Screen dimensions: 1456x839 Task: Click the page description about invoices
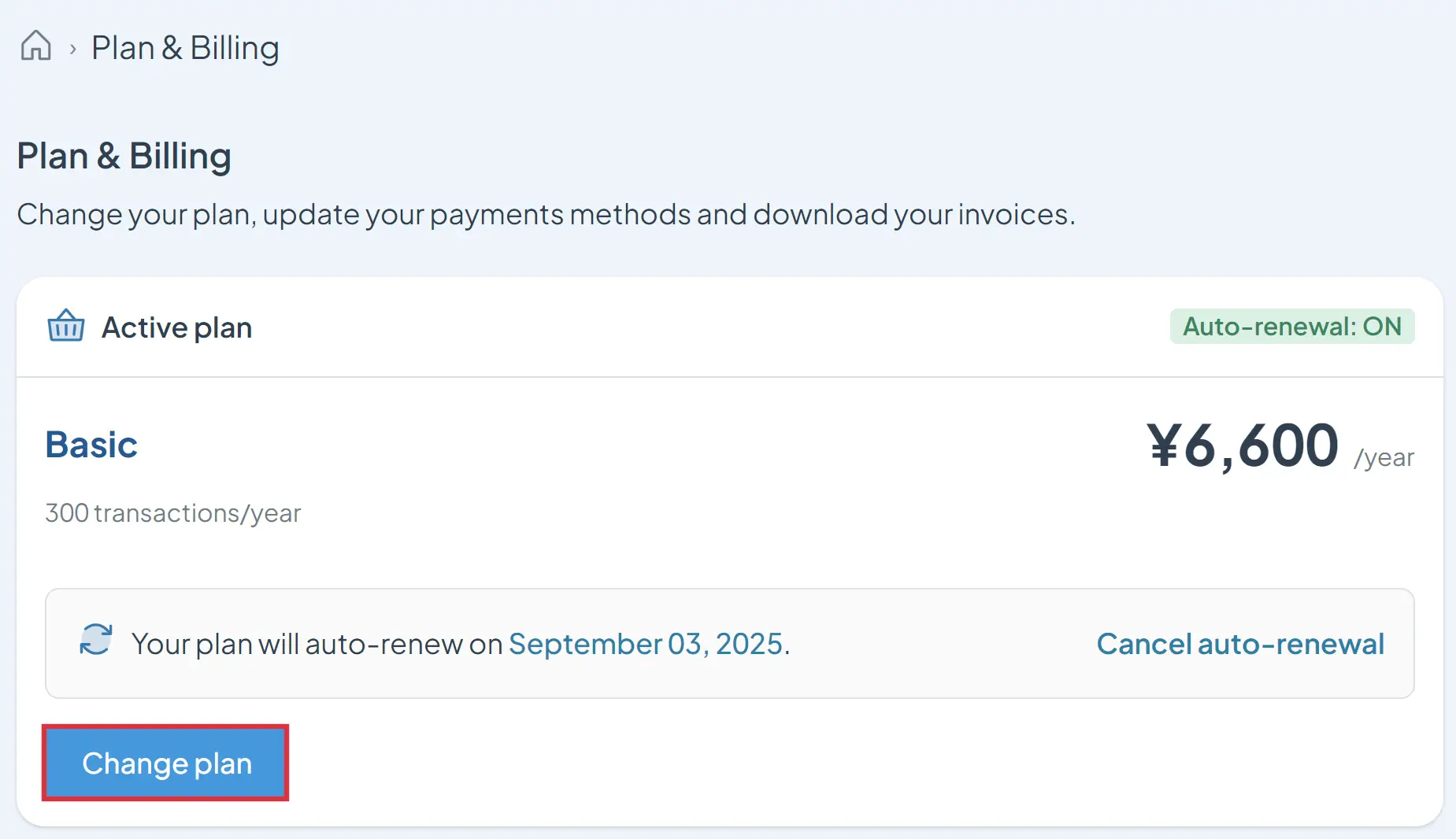click(546, 214)
